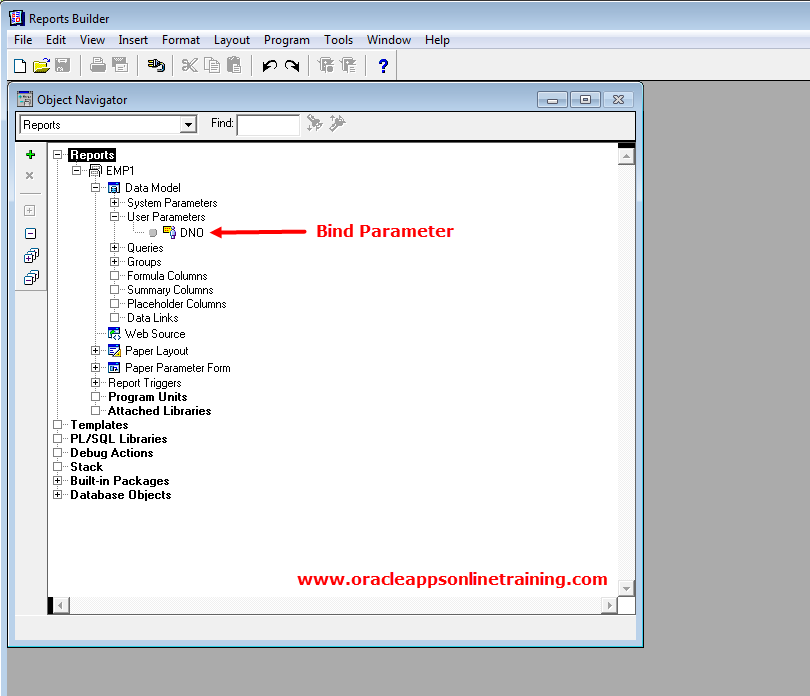
Task: Click the Cut scissors icon
Action: coord(190,65)
